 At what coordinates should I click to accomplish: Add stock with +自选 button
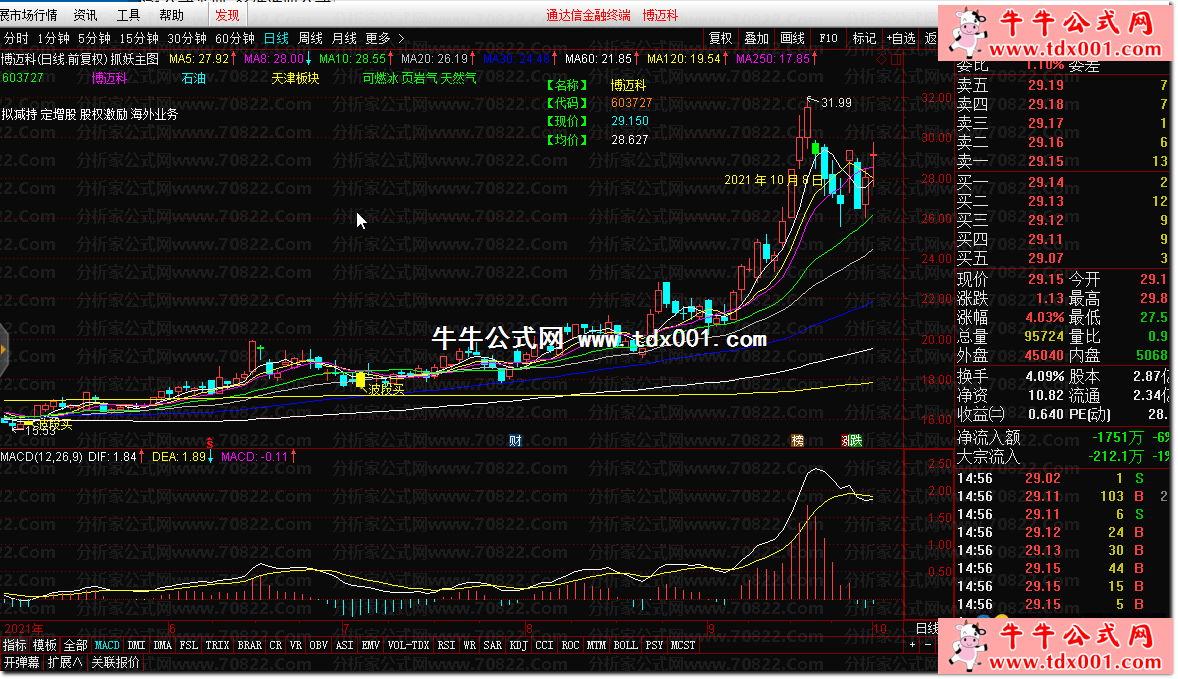click(900, 38)
